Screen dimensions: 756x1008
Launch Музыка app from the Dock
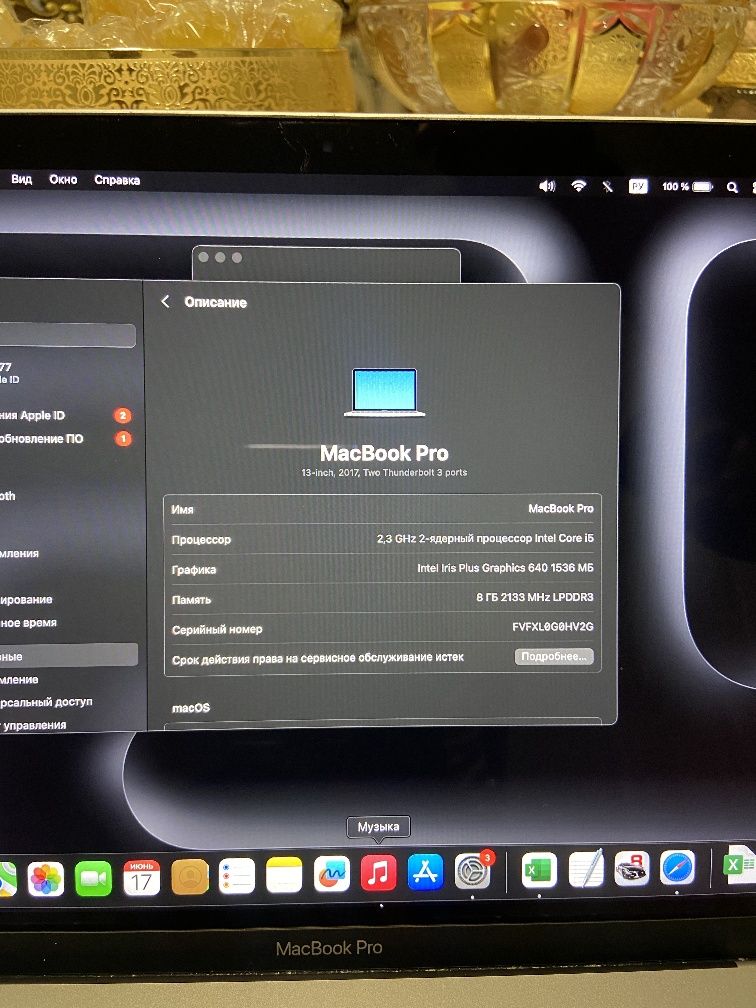click(379, 873)
